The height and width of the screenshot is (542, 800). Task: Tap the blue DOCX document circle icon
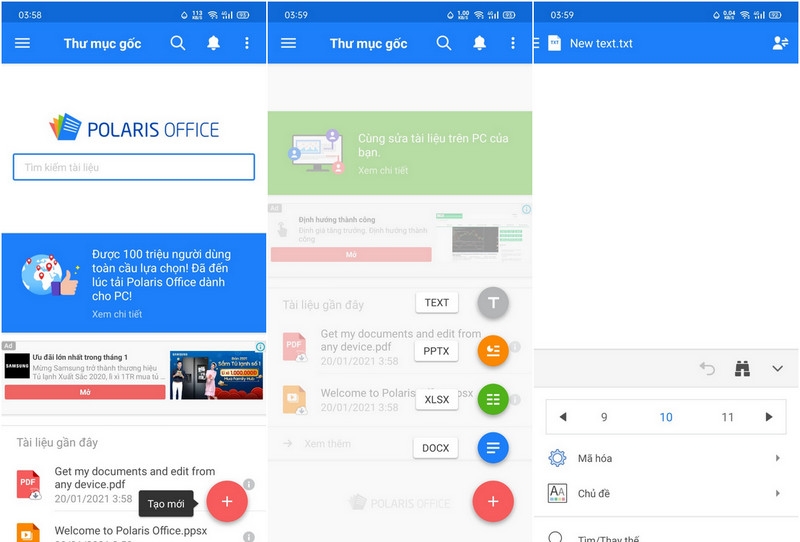click(493, 448)
